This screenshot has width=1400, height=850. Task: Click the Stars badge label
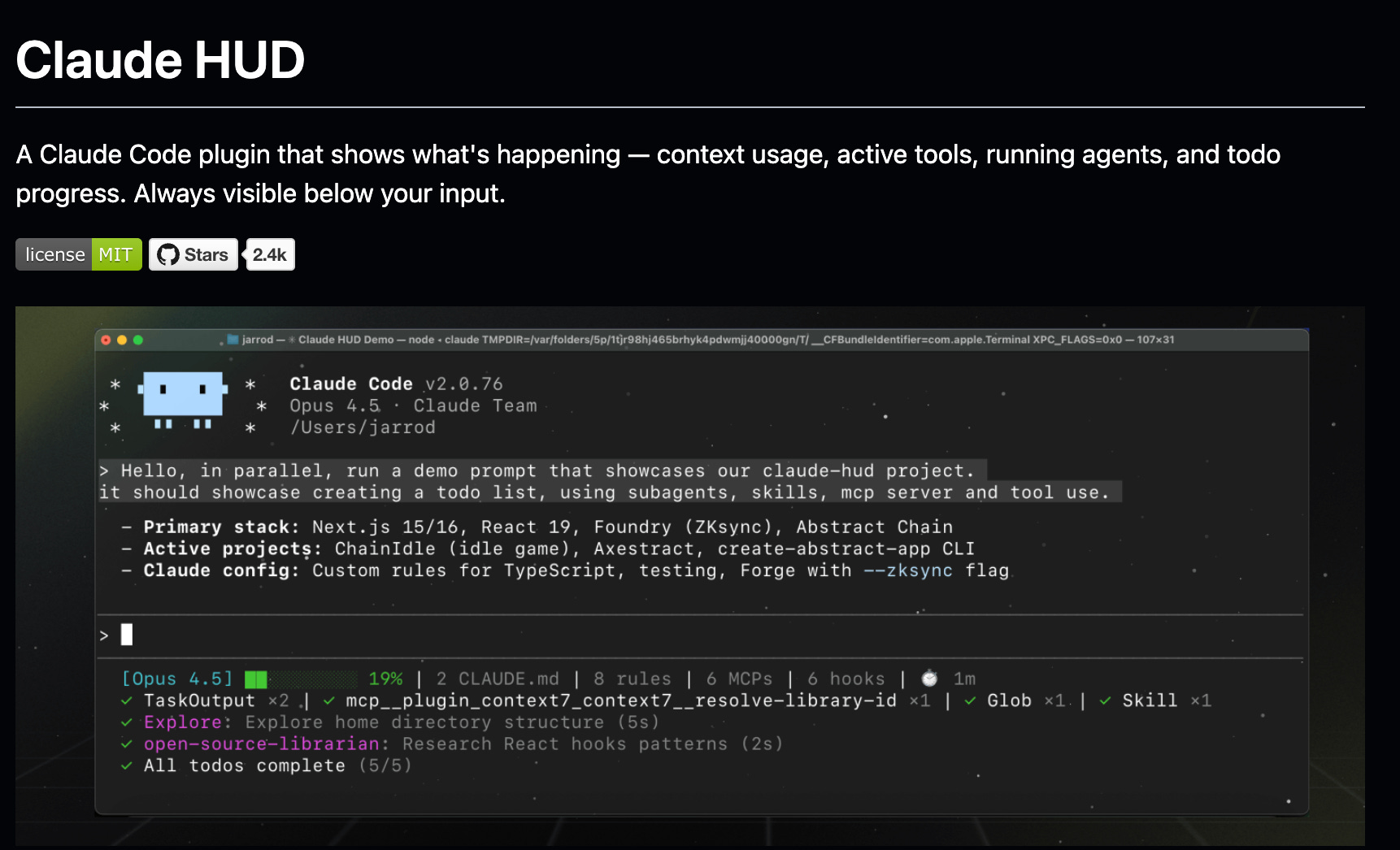pos(205,254)
